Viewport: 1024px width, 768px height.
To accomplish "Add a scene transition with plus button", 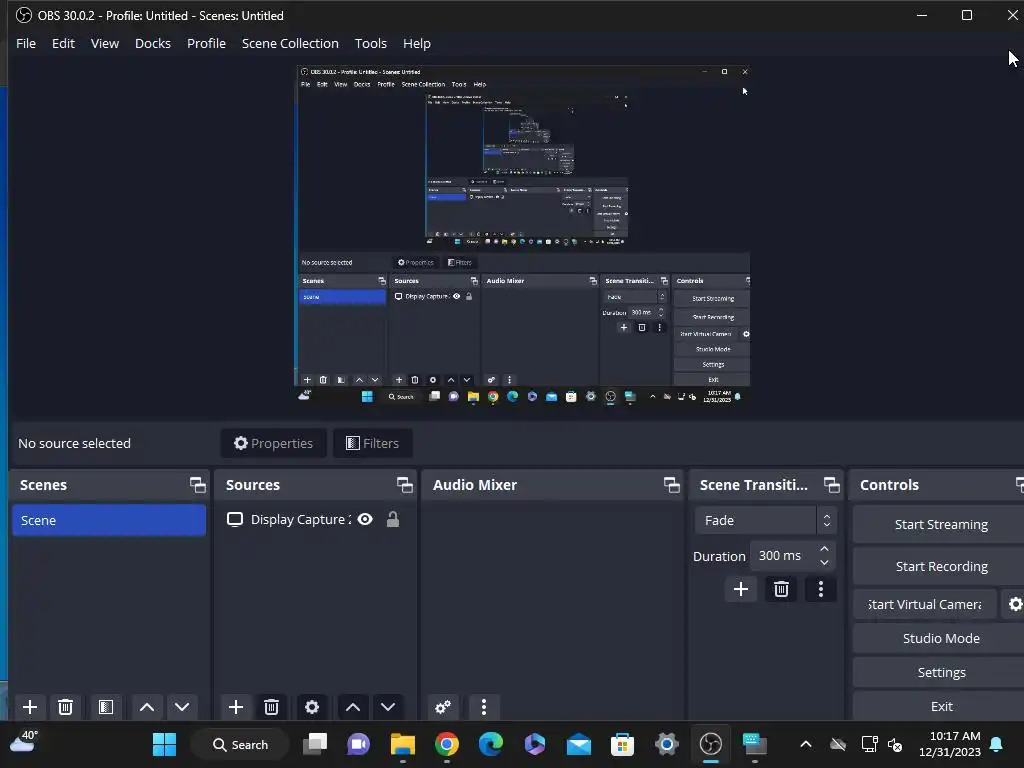I will click(741, 589).
